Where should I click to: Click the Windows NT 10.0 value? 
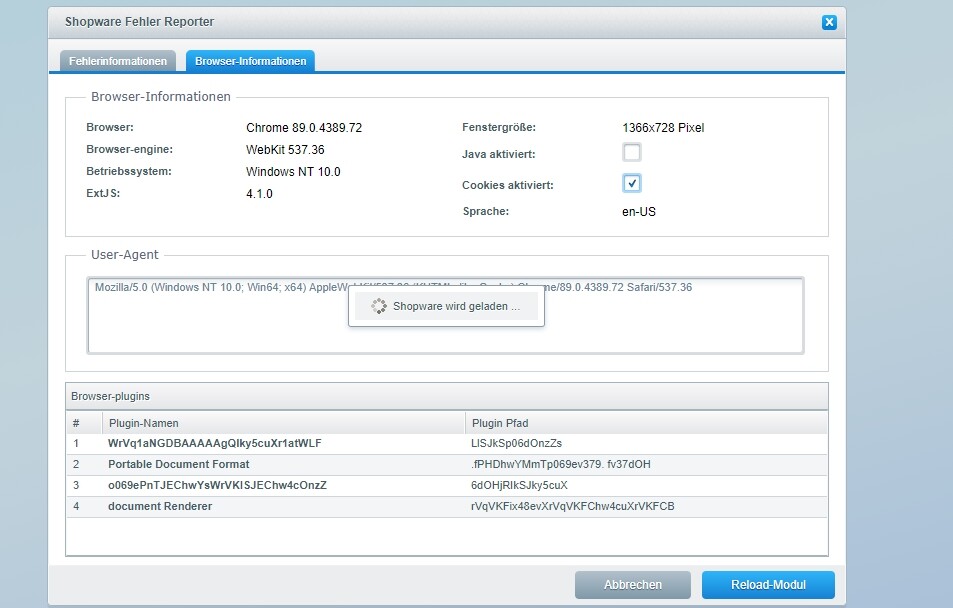click(x=293, y=171)
